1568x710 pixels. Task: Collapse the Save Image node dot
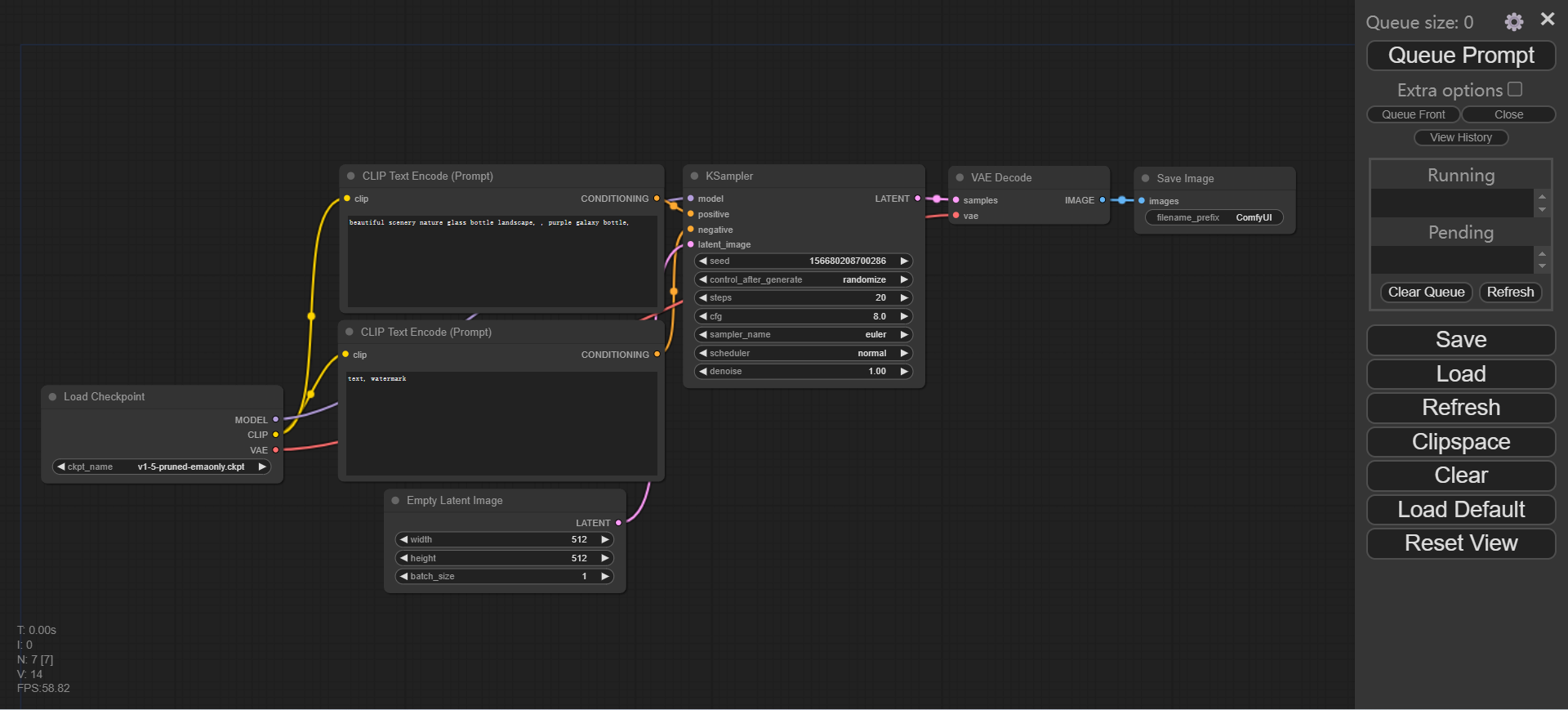pyautogui.click(x=1145, y=179)
